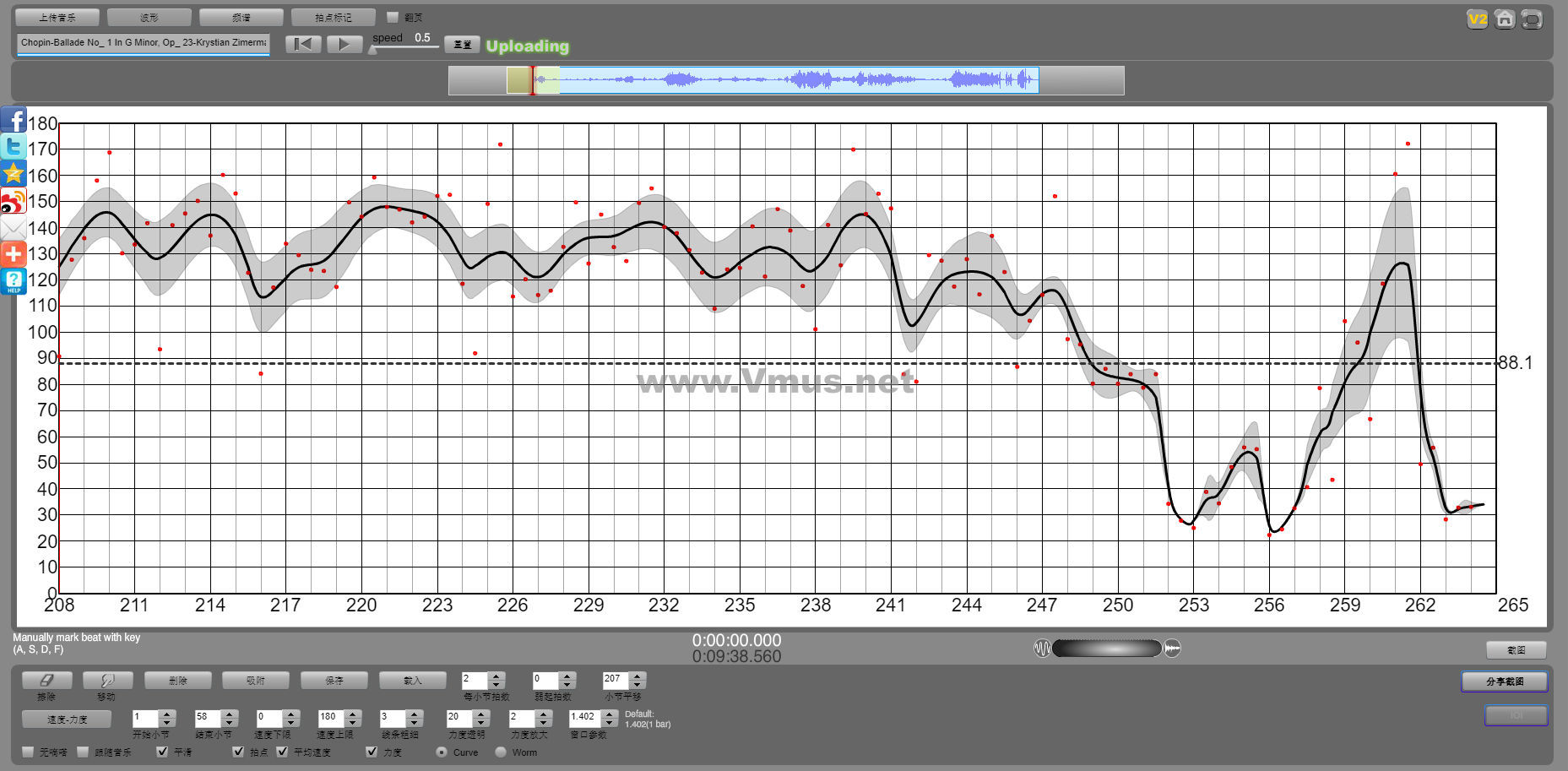This screenshot has height=771, width=1568.
Task: Share via the Facebook sidebar icon
Action: pyautogui.click(x=14, y=120)
